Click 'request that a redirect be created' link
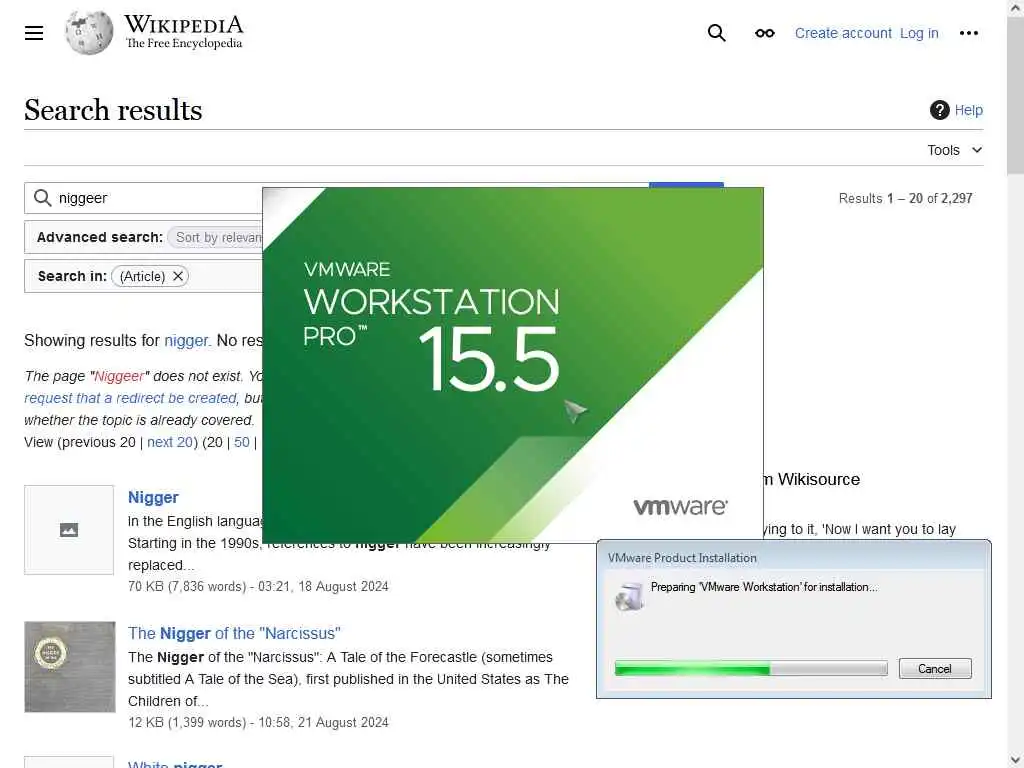 [131, 398]
